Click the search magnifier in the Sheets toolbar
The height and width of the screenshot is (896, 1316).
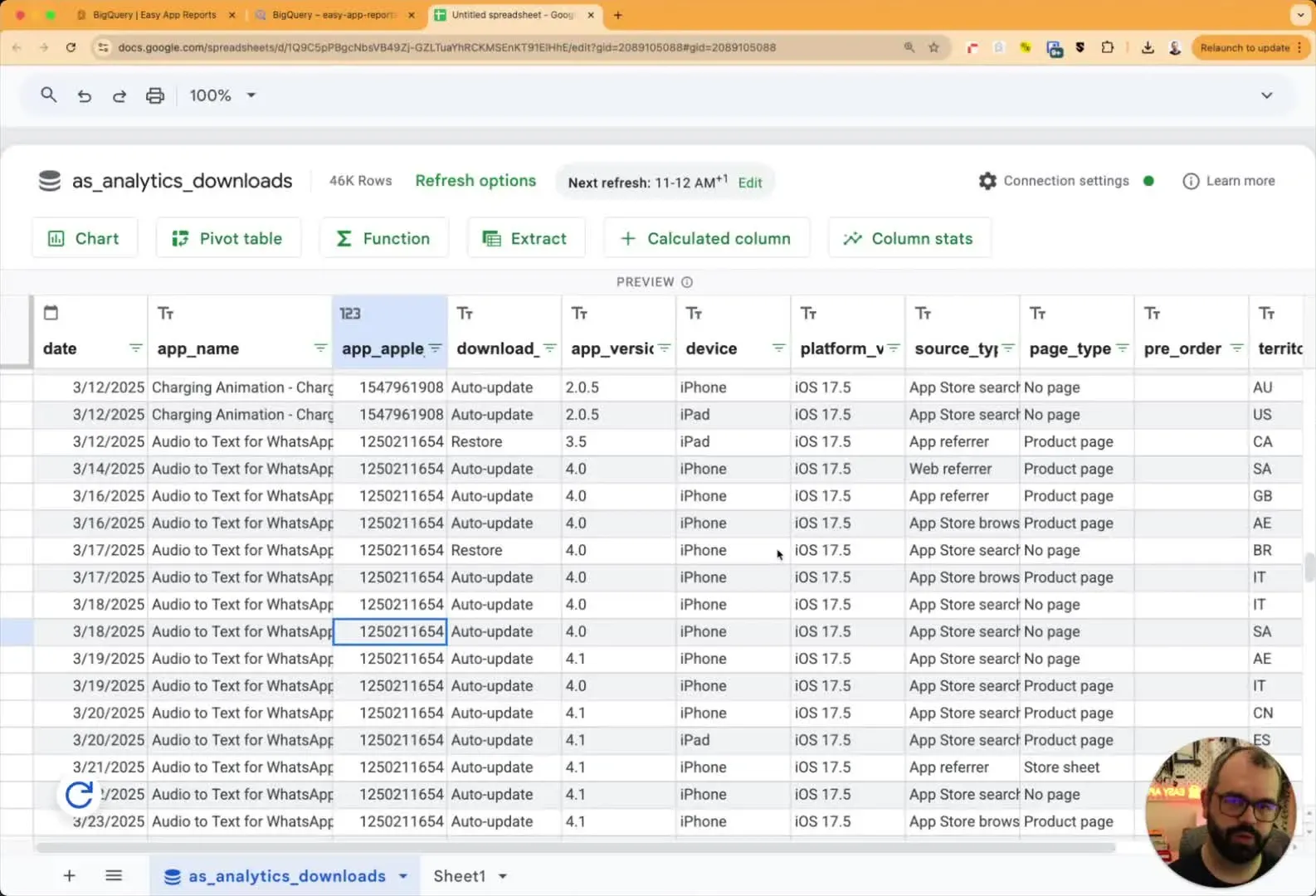click(x=49, y=95)
